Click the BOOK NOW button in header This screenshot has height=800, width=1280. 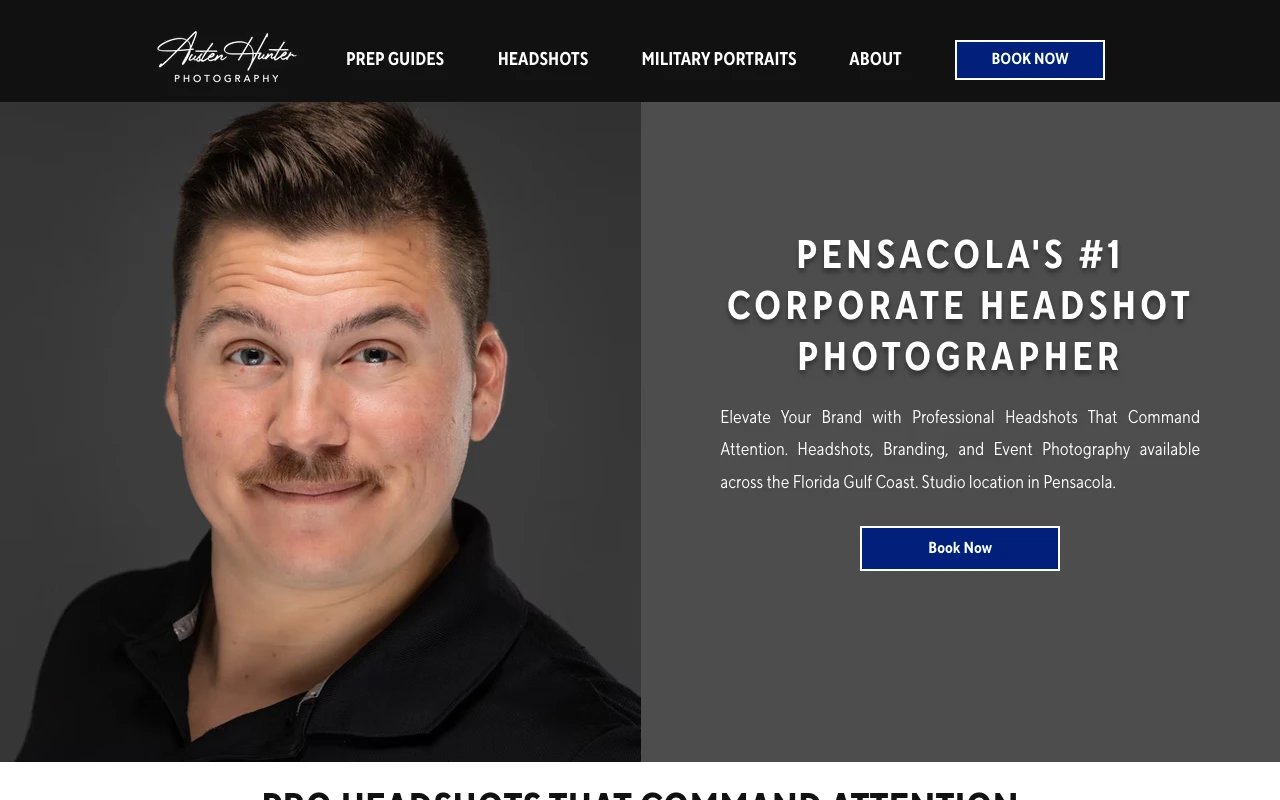1030,60
